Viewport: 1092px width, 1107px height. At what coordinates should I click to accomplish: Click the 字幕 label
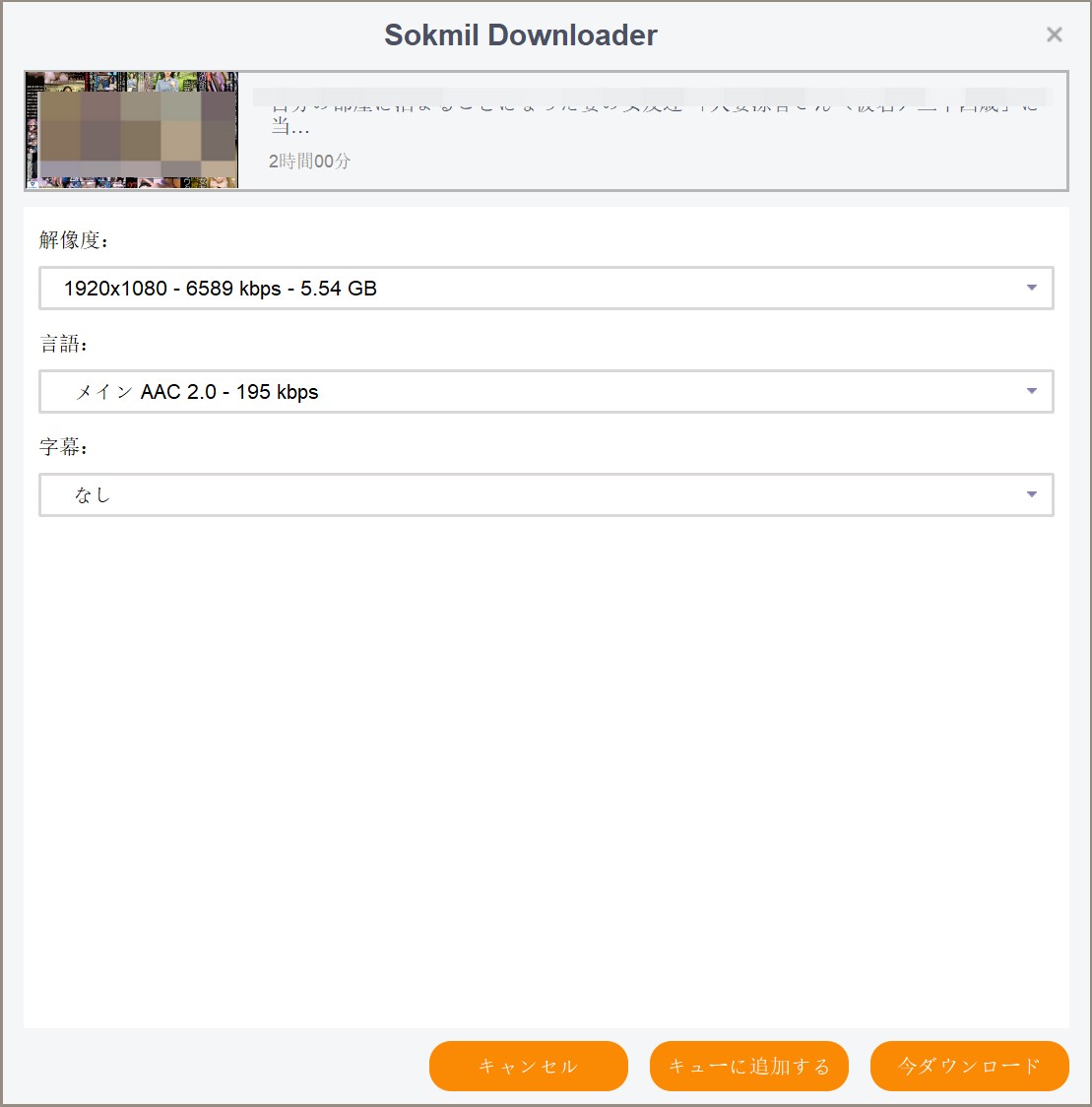pyautogui.click(x=63, y=447)
